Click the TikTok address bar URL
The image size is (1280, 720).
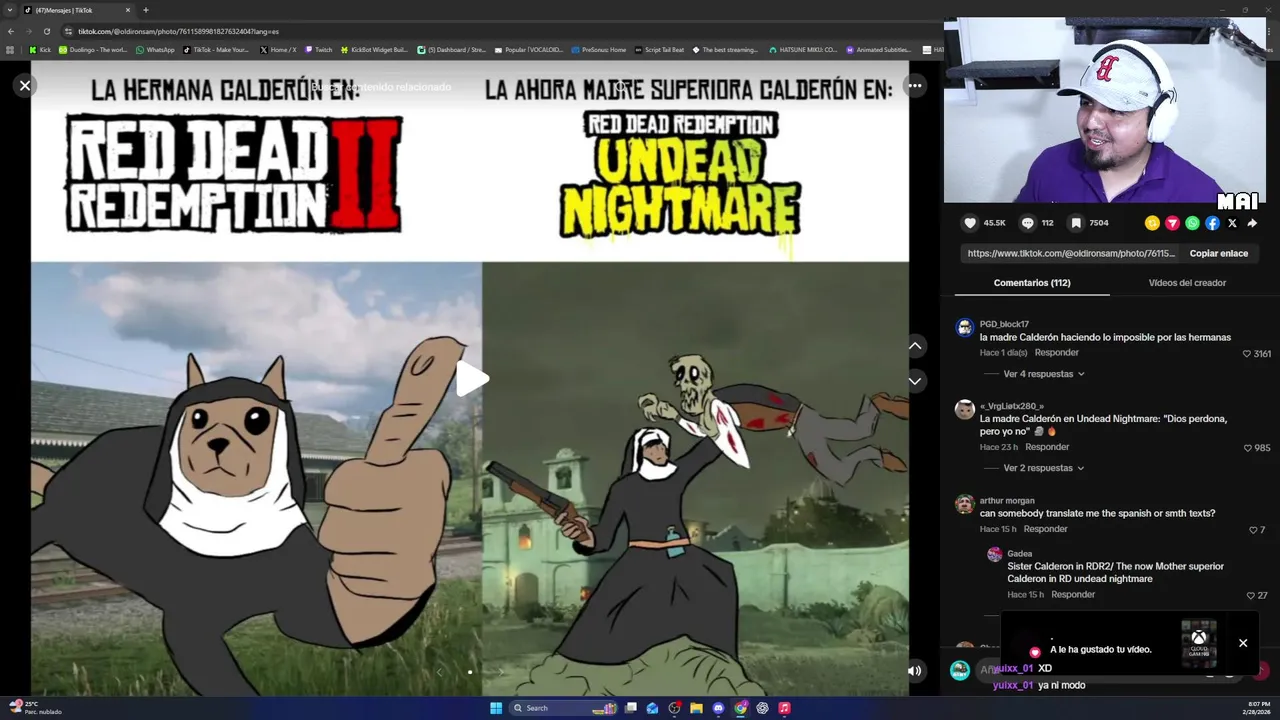coord(178,31)
